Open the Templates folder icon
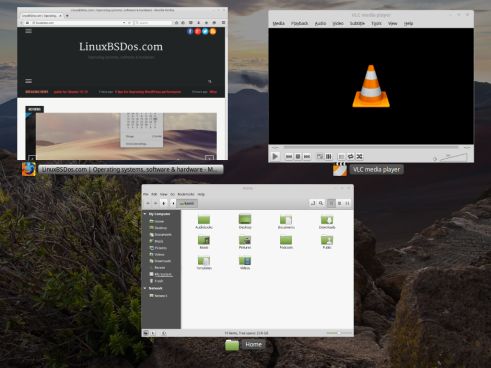Screen dimensions: 491x368 point(204,263)
